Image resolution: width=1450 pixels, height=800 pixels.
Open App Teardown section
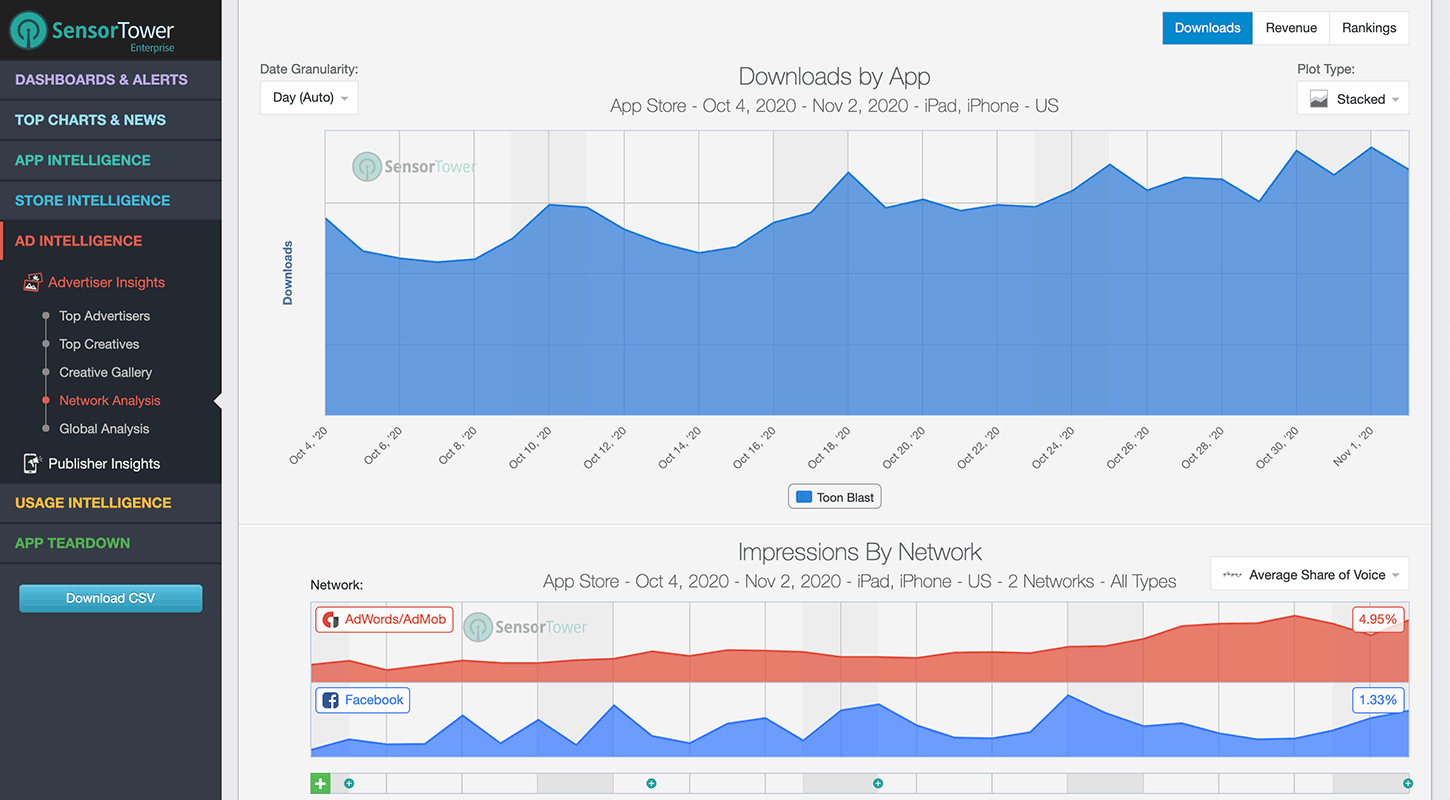[110, 543]
